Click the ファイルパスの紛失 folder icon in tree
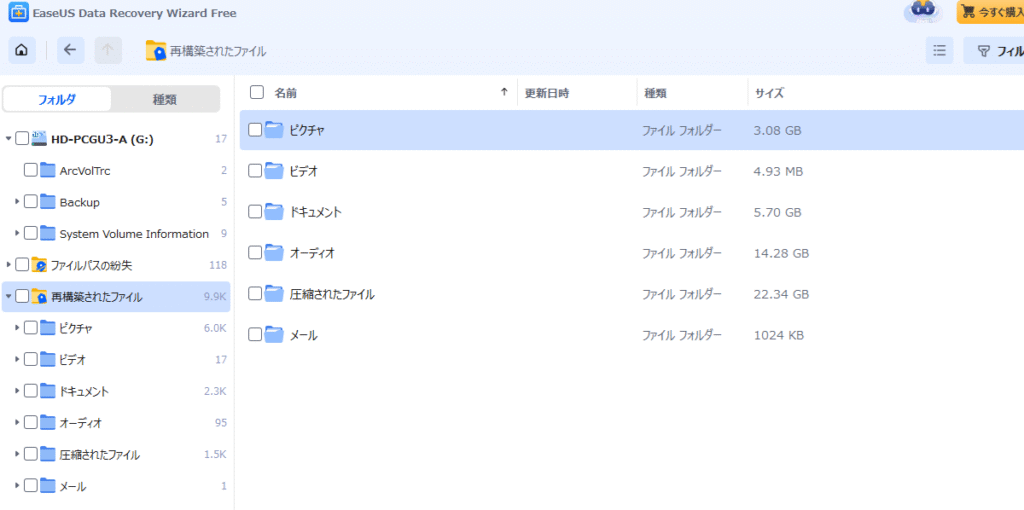 coord(39,265)
